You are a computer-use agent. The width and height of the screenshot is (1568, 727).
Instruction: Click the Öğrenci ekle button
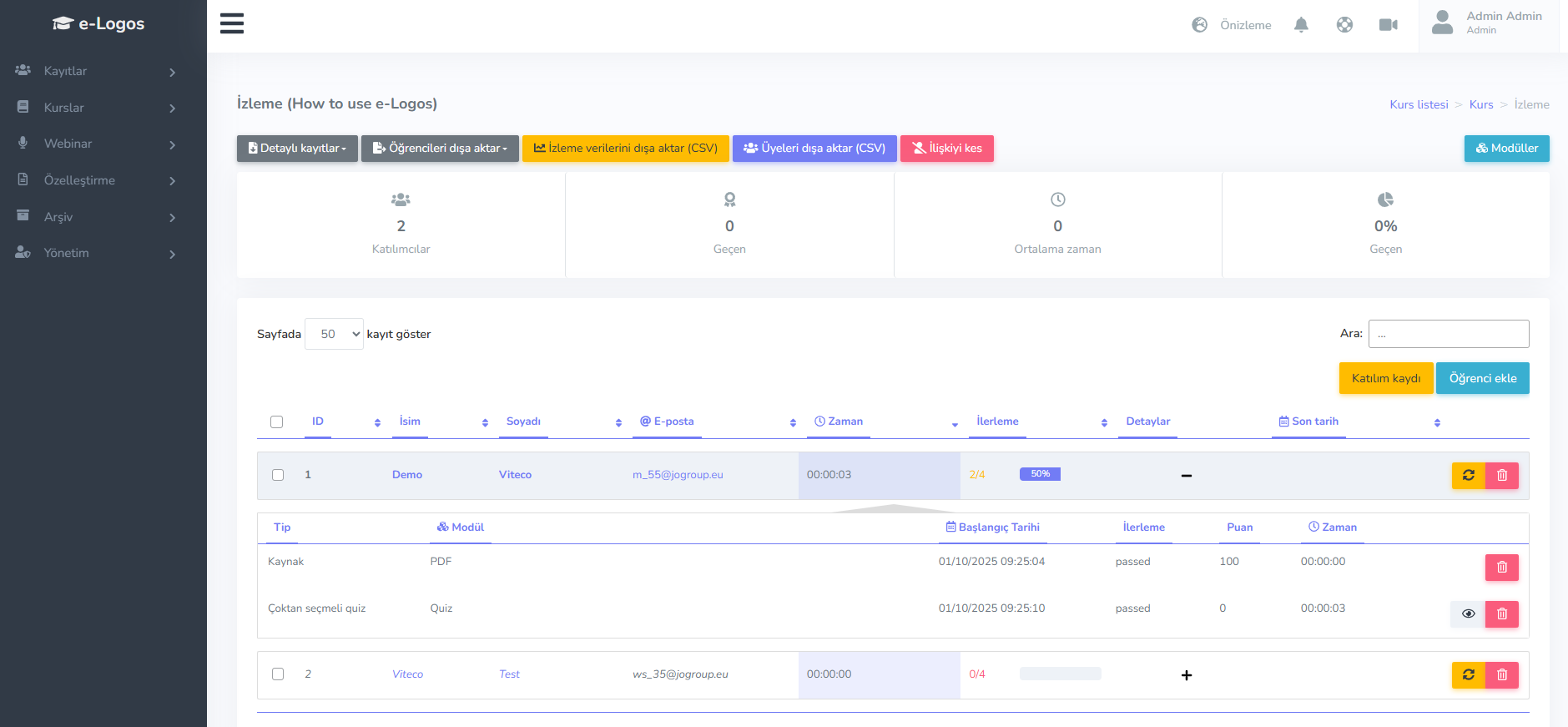click(x=1482, y=378)
